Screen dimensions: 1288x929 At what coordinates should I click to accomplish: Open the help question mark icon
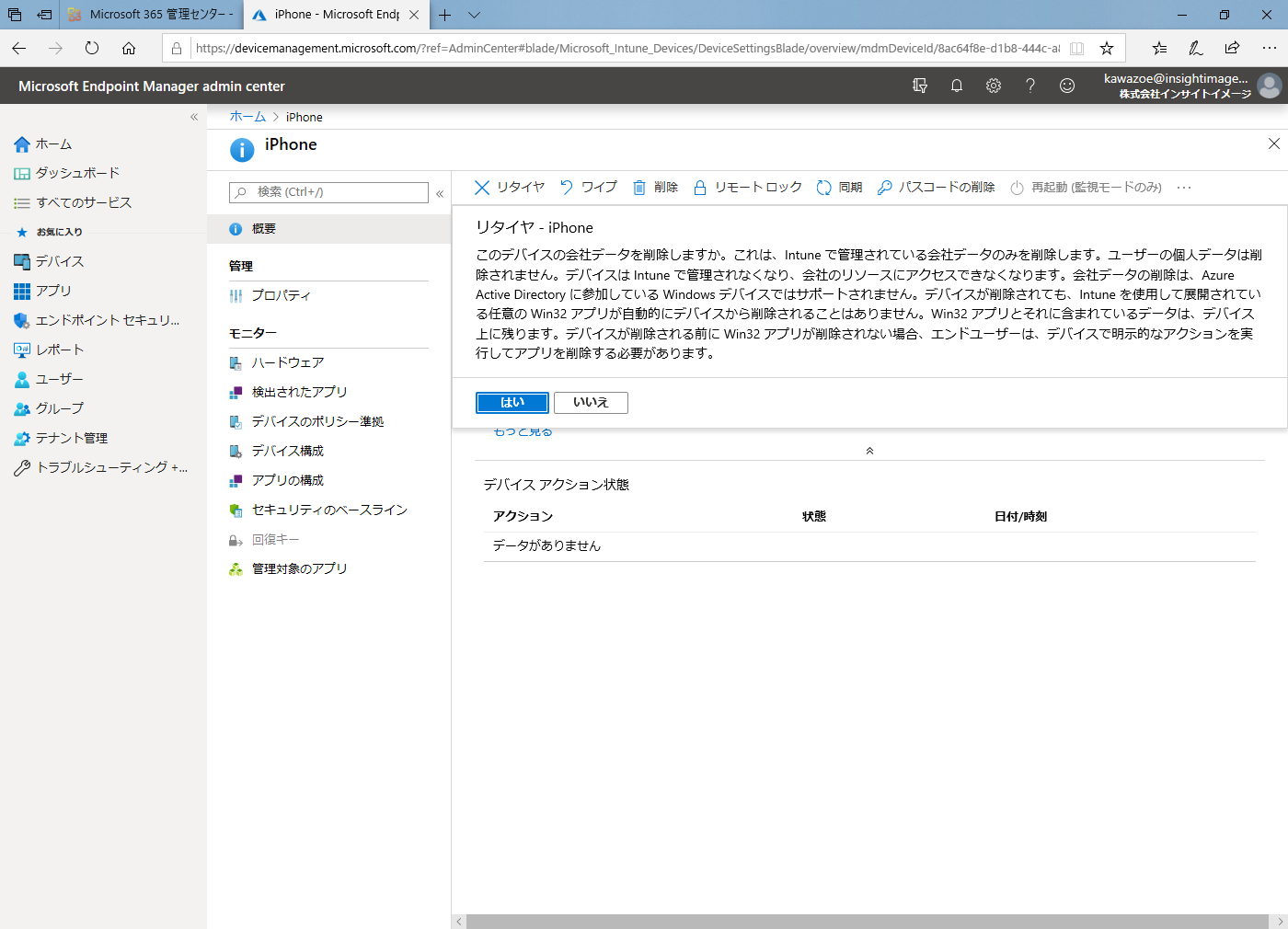tap(1030, 86)
